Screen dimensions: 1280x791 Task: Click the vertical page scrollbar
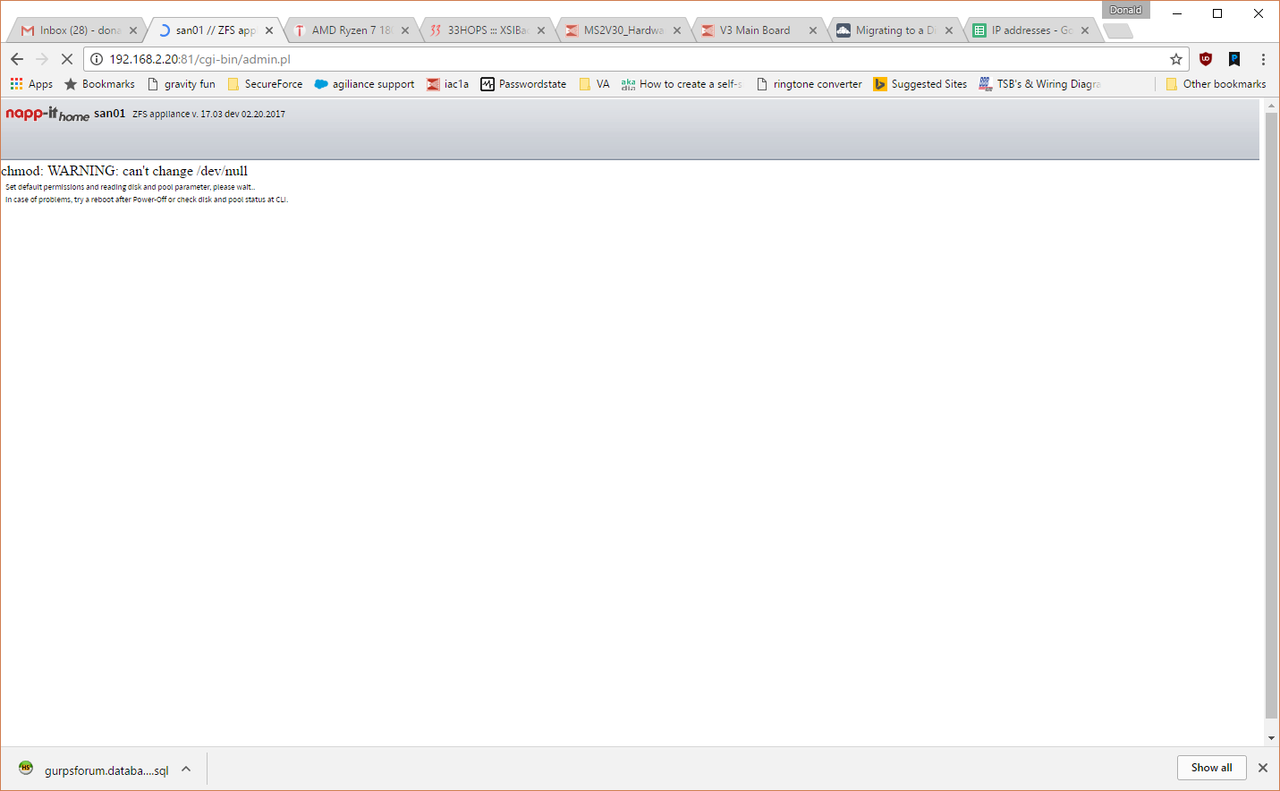click(1271, 420)
